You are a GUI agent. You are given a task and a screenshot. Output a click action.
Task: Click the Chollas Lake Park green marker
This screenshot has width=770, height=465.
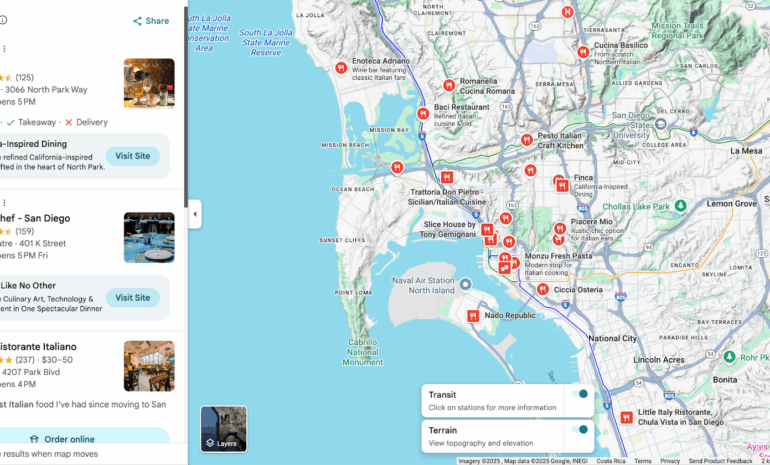[x=680, y=206]
